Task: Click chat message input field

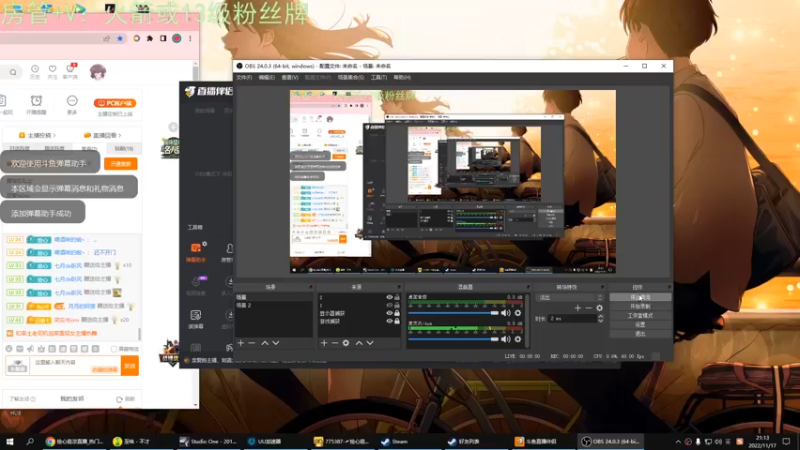Action: coord(76,366)
